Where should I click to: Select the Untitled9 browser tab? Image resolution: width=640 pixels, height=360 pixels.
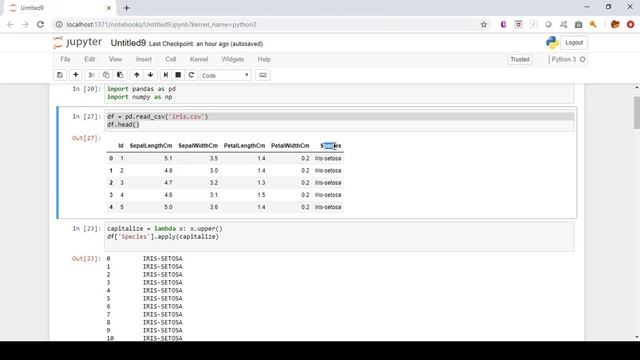point(59,8)
